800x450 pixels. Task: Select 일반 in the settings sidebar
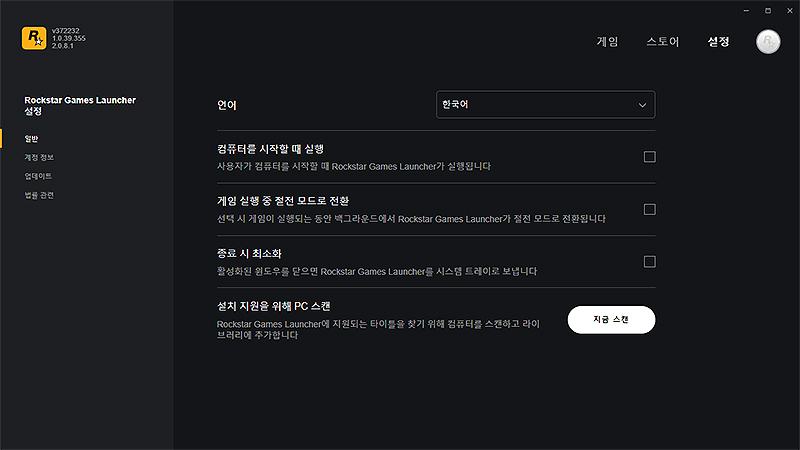click(x=31, y=139)
